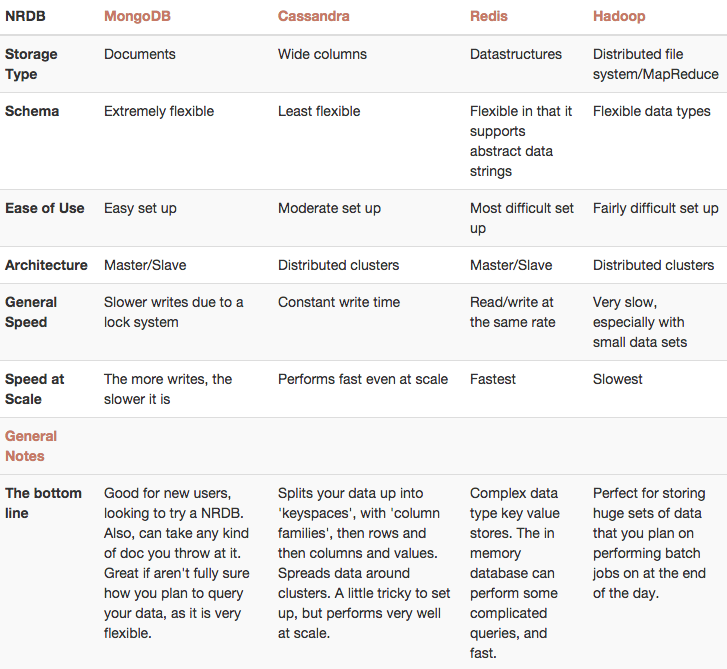The image size is (727, 669).
Task: Select the Storage Type row label
Action: click(31, 64)
